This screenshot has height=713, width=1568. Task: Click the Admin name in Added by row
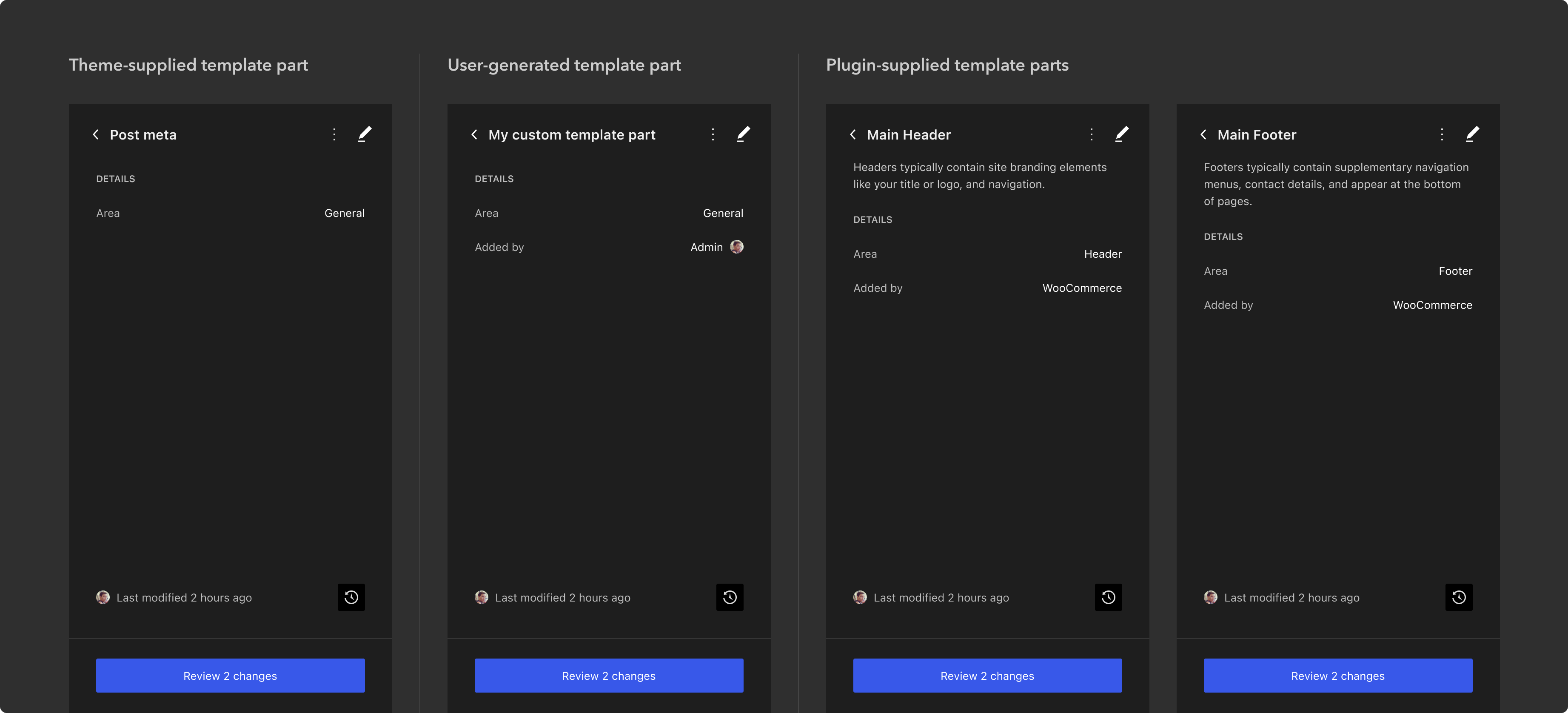click(706, 247)
